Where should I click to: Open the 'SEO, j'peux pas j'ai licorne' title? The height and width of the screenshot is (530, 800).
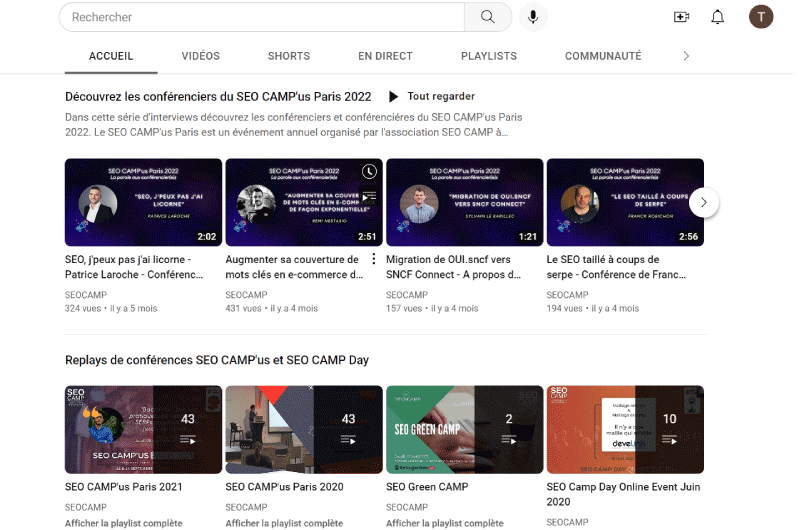134,267
